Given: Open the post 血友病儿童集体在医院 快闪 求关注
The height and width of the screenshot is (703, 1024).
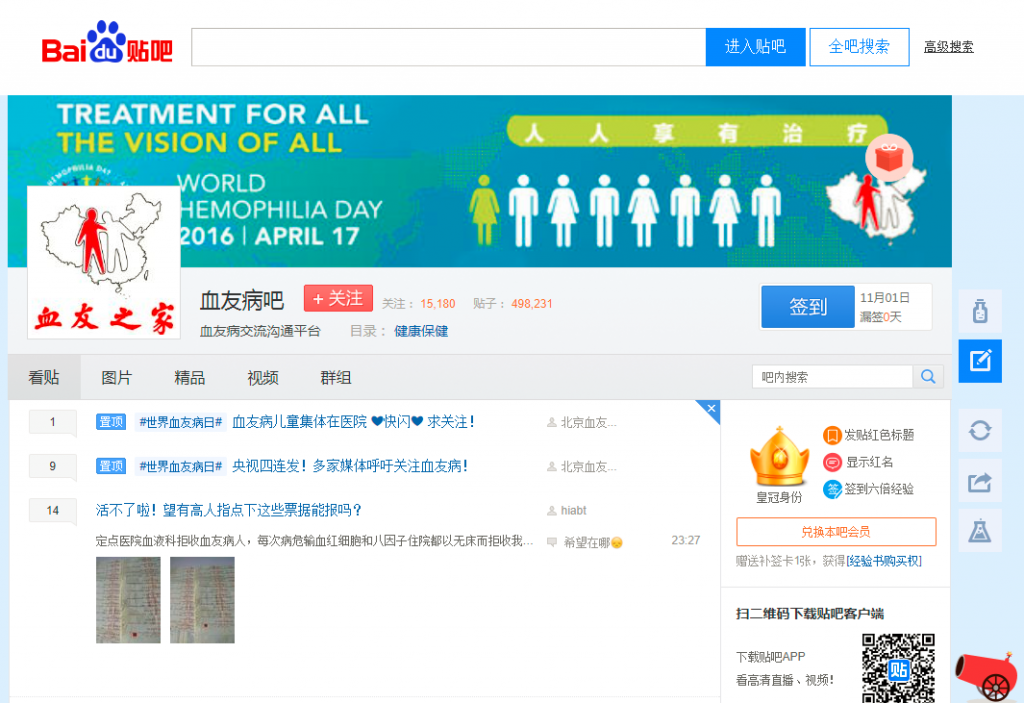Looking at the screenshot, I should coord(353,422).
